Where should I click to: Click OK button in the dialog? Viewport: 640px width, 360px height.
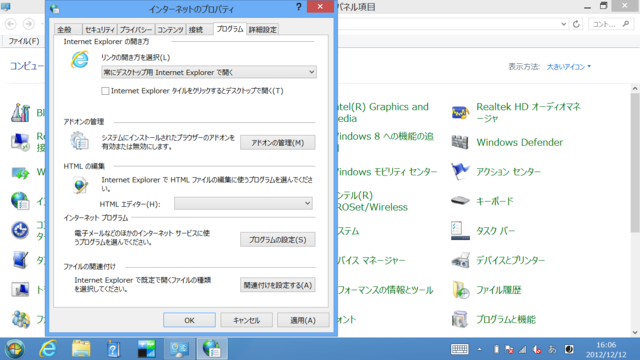tap(189, 320)
